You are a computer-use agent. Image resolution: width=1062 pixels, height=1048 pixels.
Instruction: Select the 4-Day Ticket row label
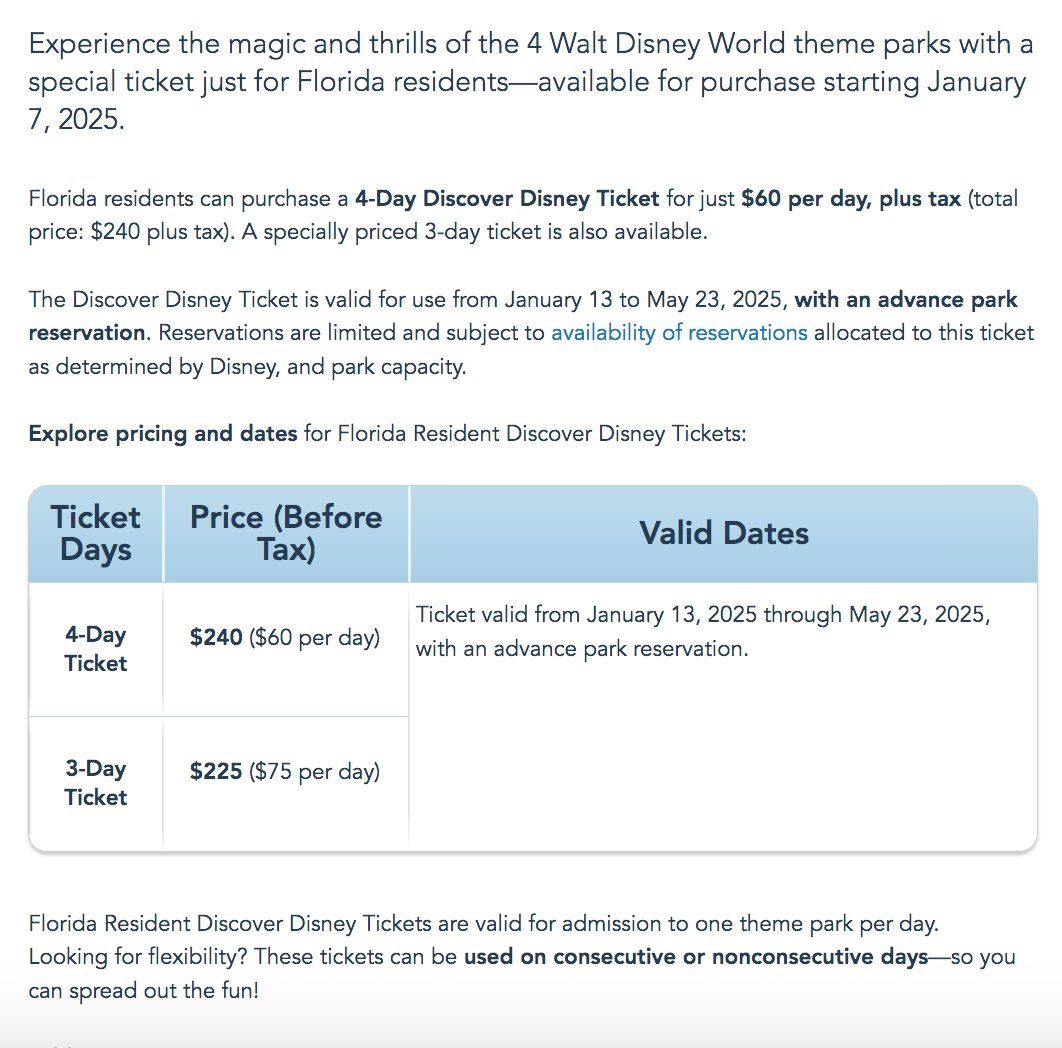click(x=95, y=648)
